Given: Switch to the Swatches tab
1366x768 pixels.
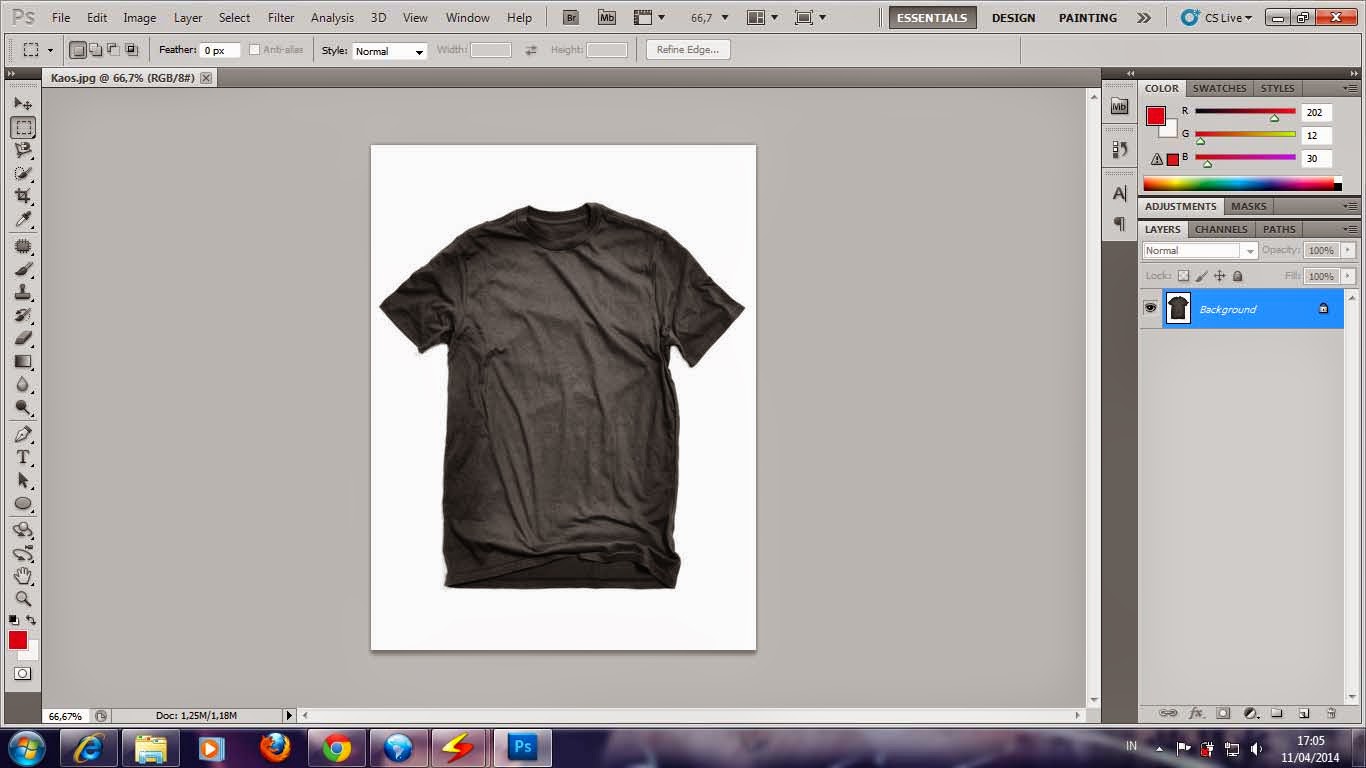Looking at the screenshot, I should (1219, 88).
